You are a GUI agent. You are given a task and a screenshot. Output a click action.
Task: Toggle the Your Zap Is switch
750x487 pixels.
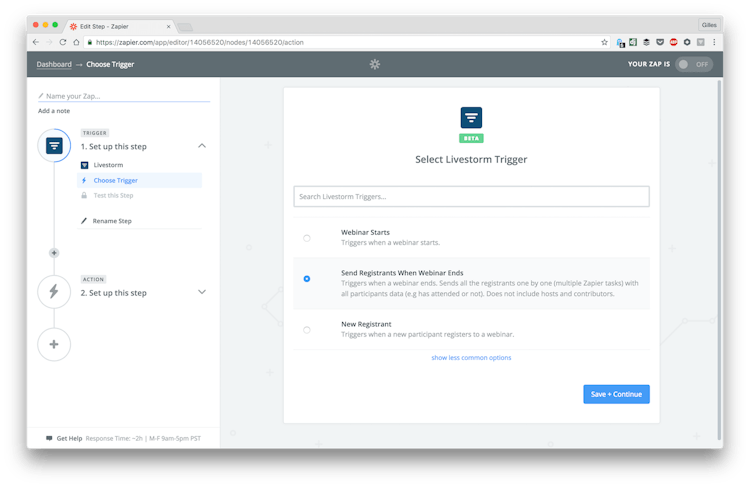[x=694, y=64]
